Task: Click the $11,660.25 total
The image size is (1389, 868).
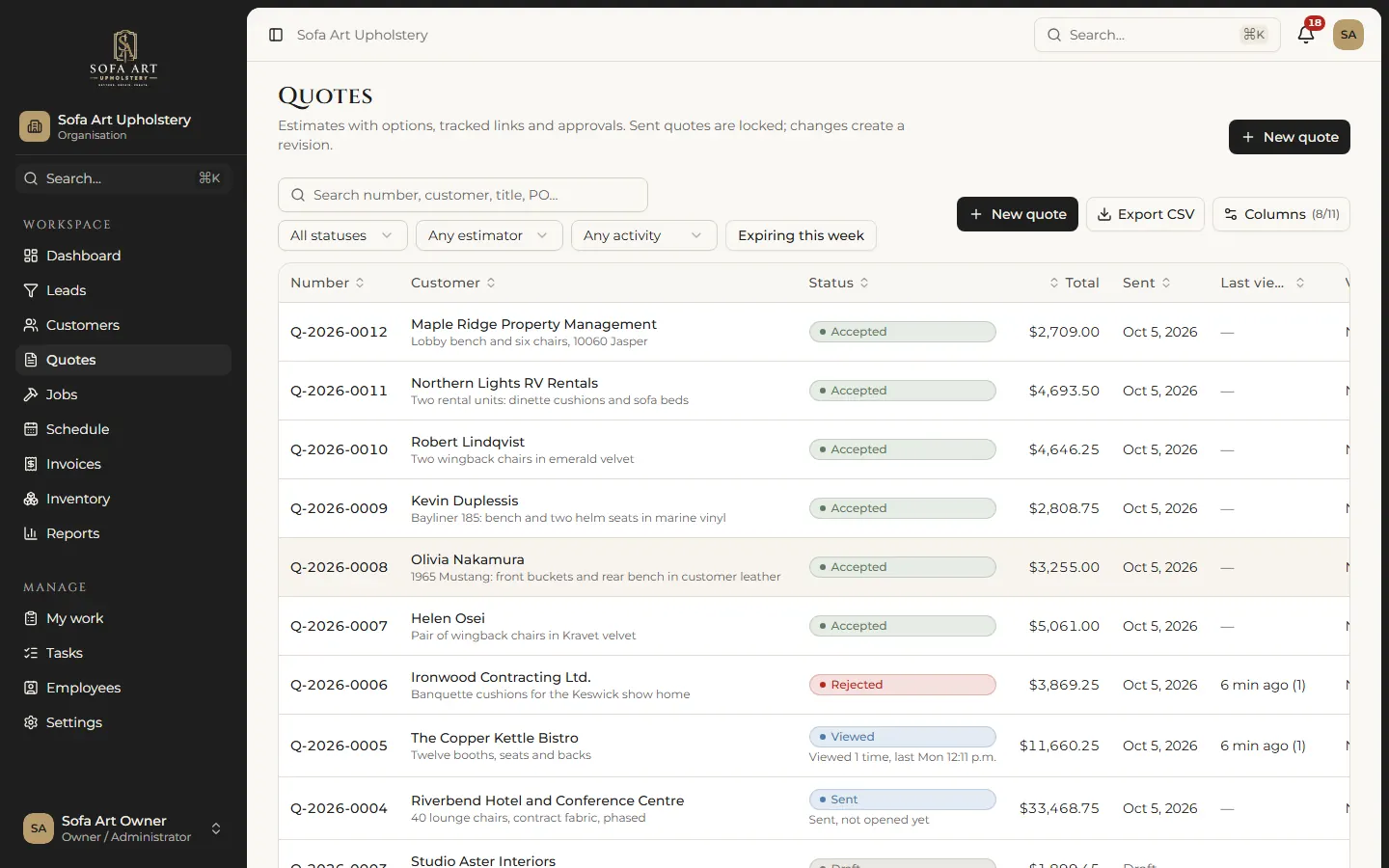Action: pyautogui.click(x=1059, y=746)
